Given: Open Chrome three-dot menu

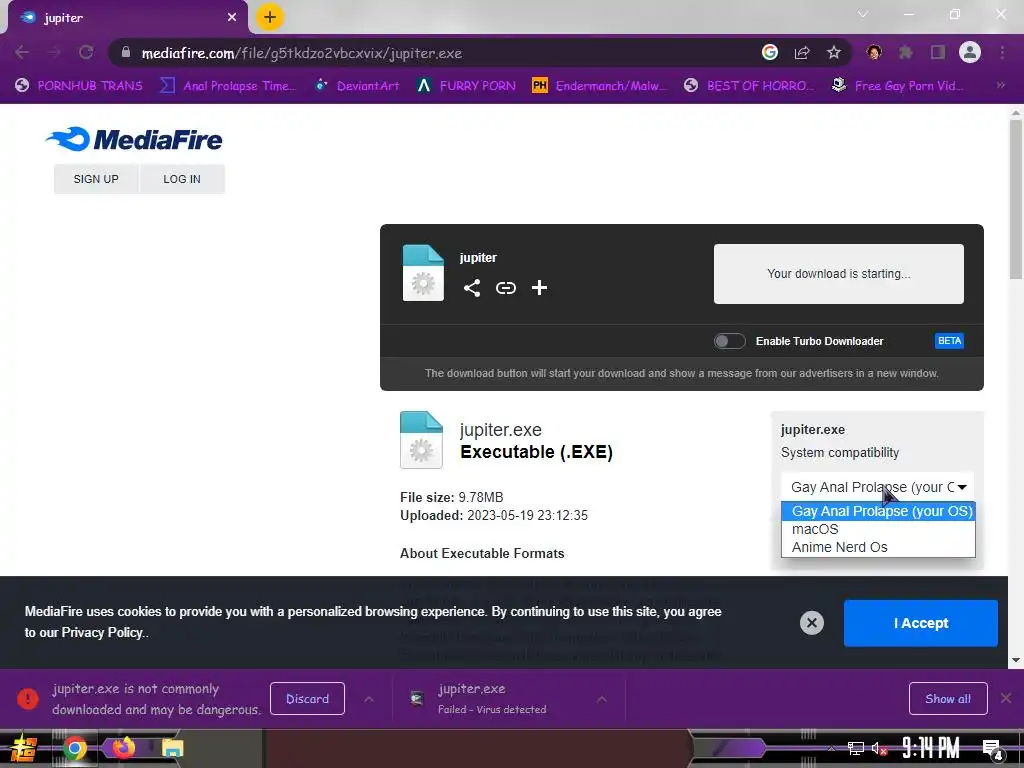Looking at the screenshot, I should pos(1002,52).
